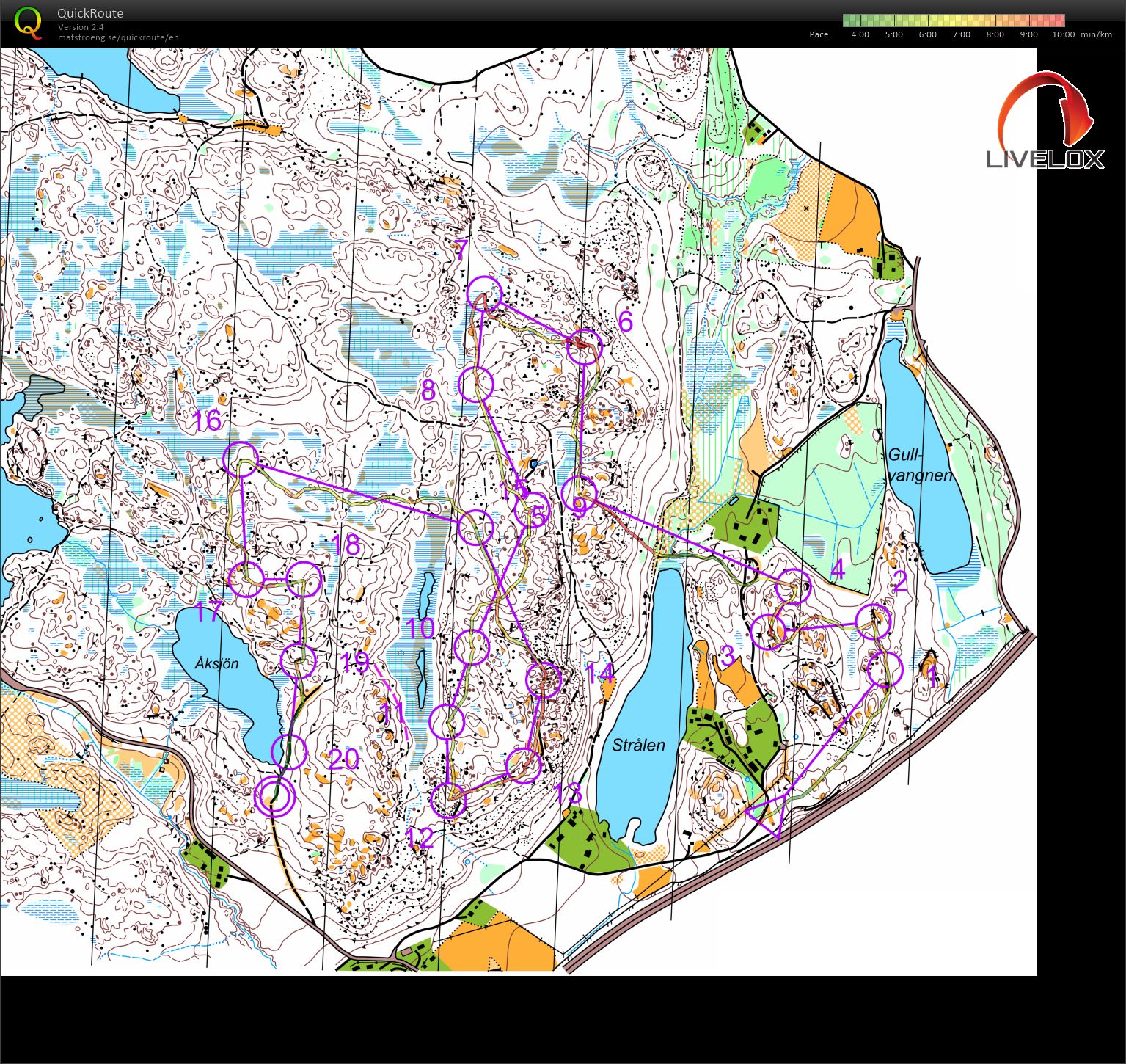Screen dimensions: 1126x1064
Task: Select the QuickRoute title text
Action: (x=90, y=13)
